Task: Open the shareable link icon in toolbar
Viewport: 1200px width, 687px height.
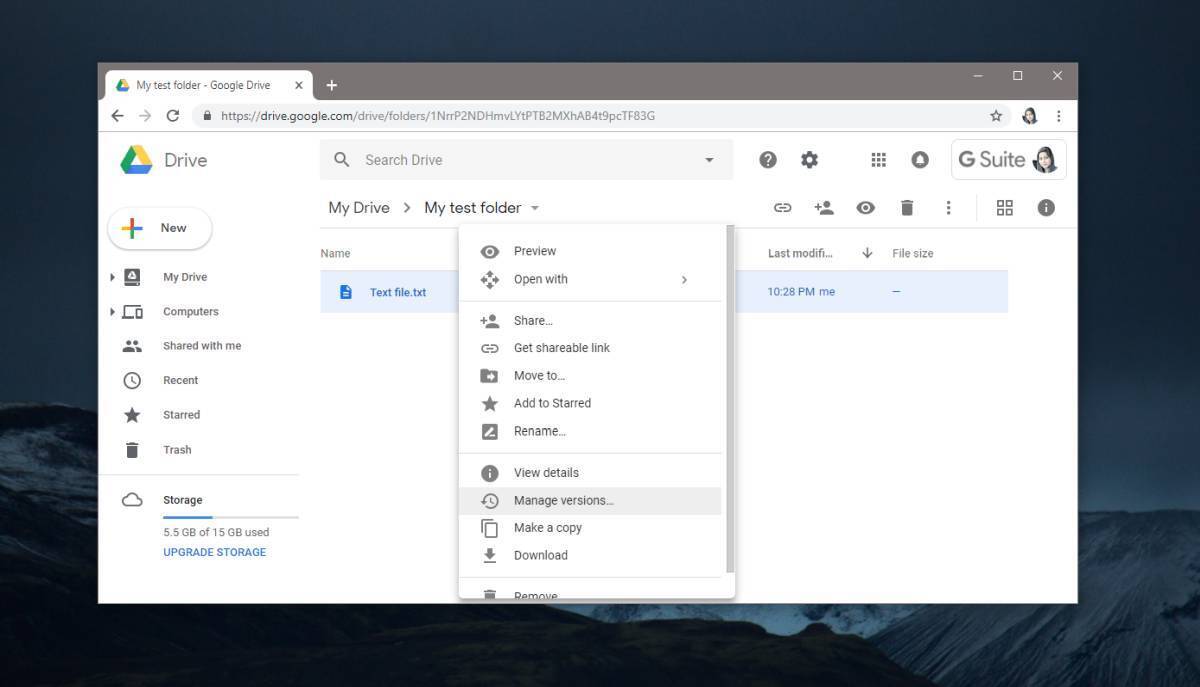Action: pos(783,207)
